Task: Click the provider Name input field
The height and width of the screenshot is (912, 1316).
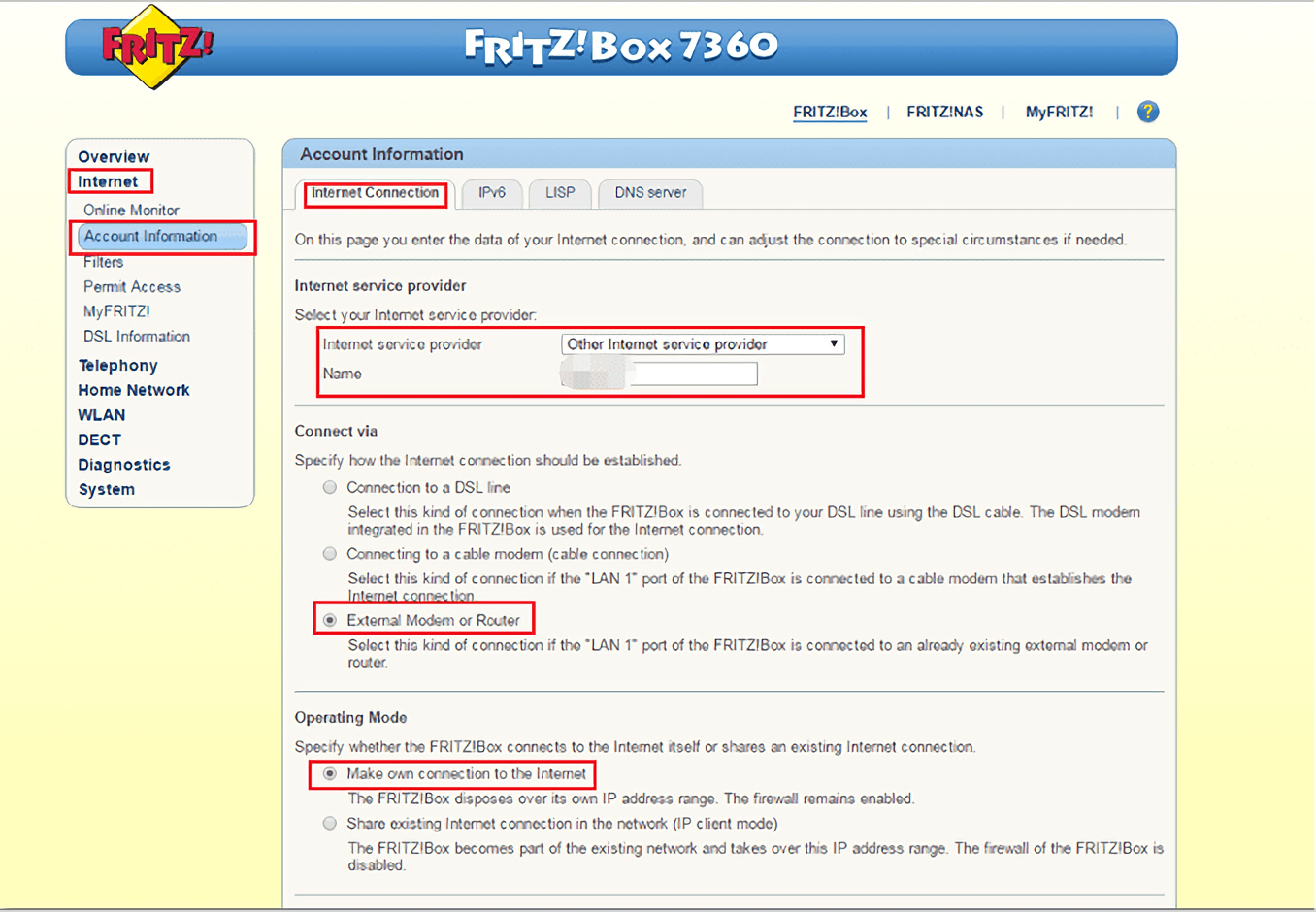Action: click(x=660, y=375)
